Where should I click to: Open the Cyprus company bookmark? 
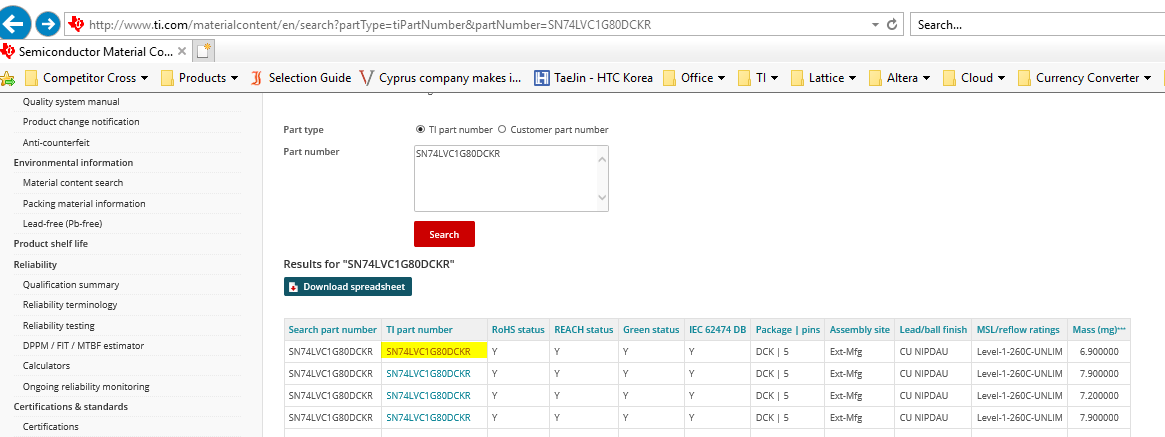tap(440, 78)
